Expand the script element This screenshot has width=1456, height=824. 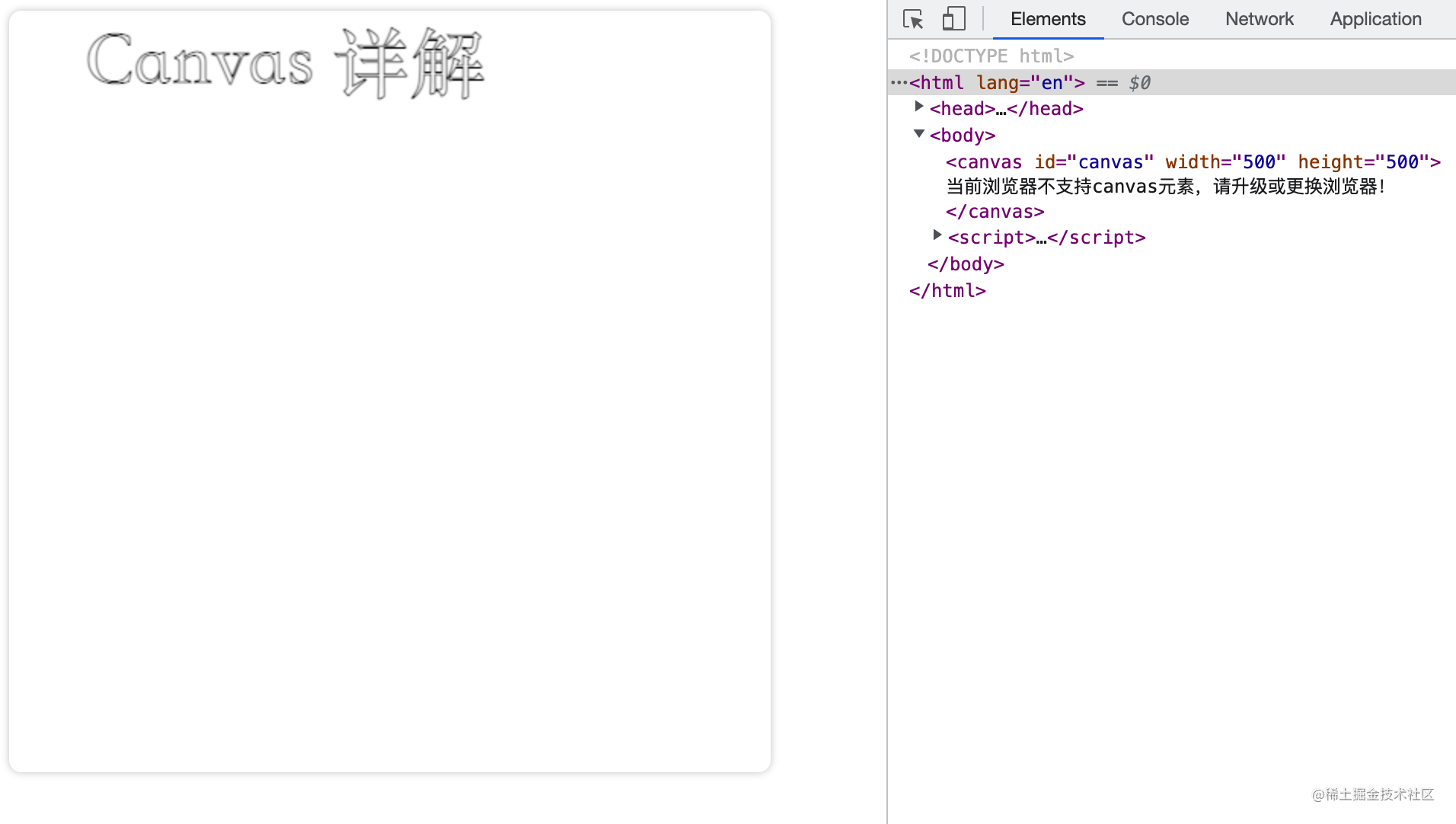coord(937,235)
